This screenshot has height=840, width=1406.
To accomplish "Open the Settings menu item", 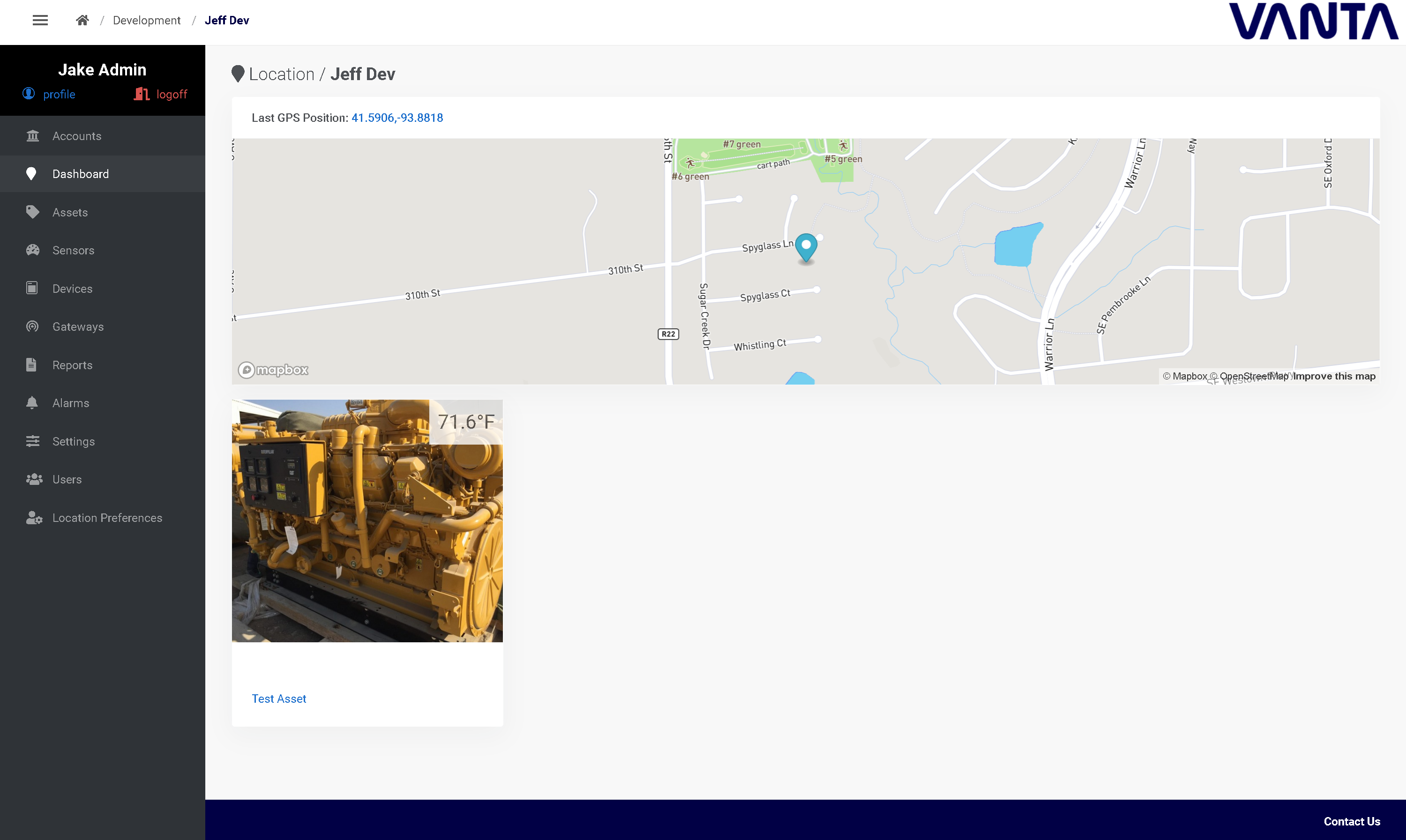I will point(74,441).
